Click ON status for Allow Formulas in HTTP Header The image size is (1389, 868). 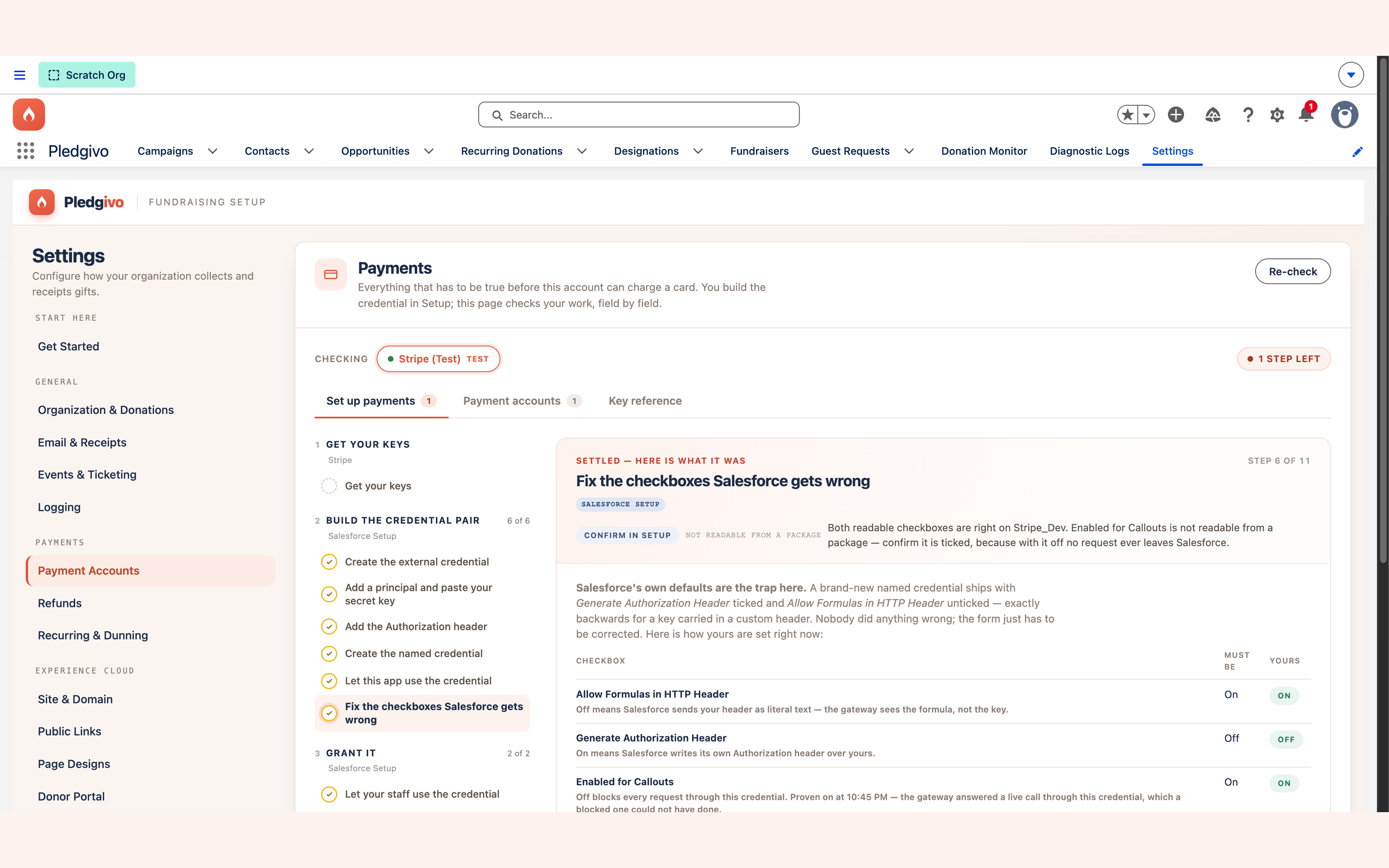pos(1284,695)
